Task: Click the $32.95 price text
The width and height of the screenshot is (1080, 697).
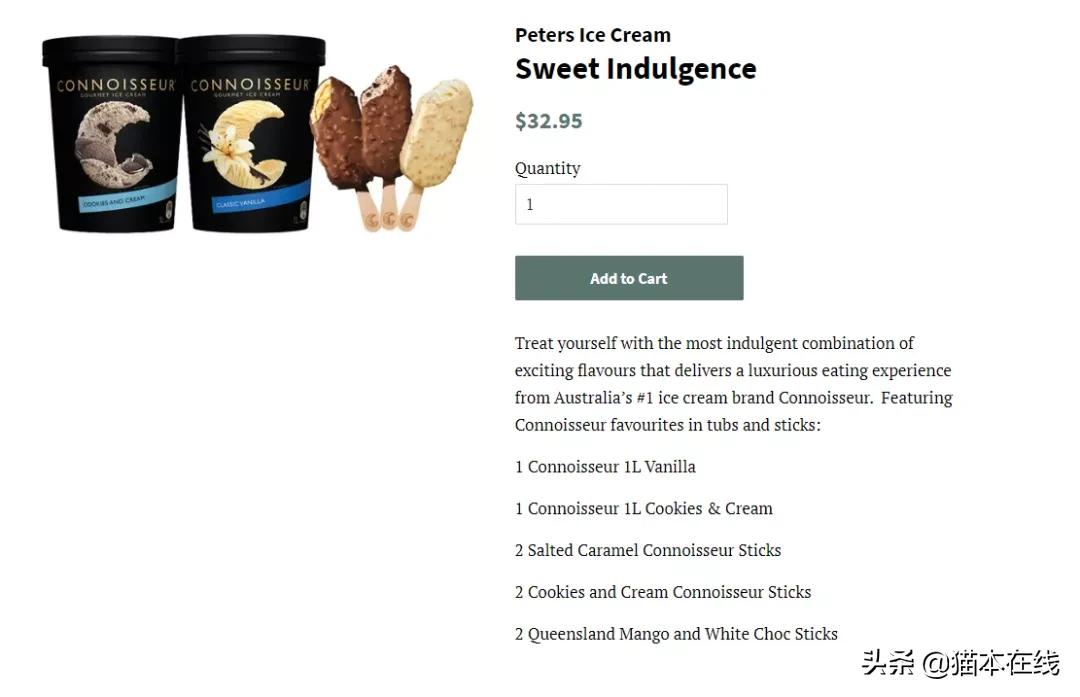Action: 548,121
